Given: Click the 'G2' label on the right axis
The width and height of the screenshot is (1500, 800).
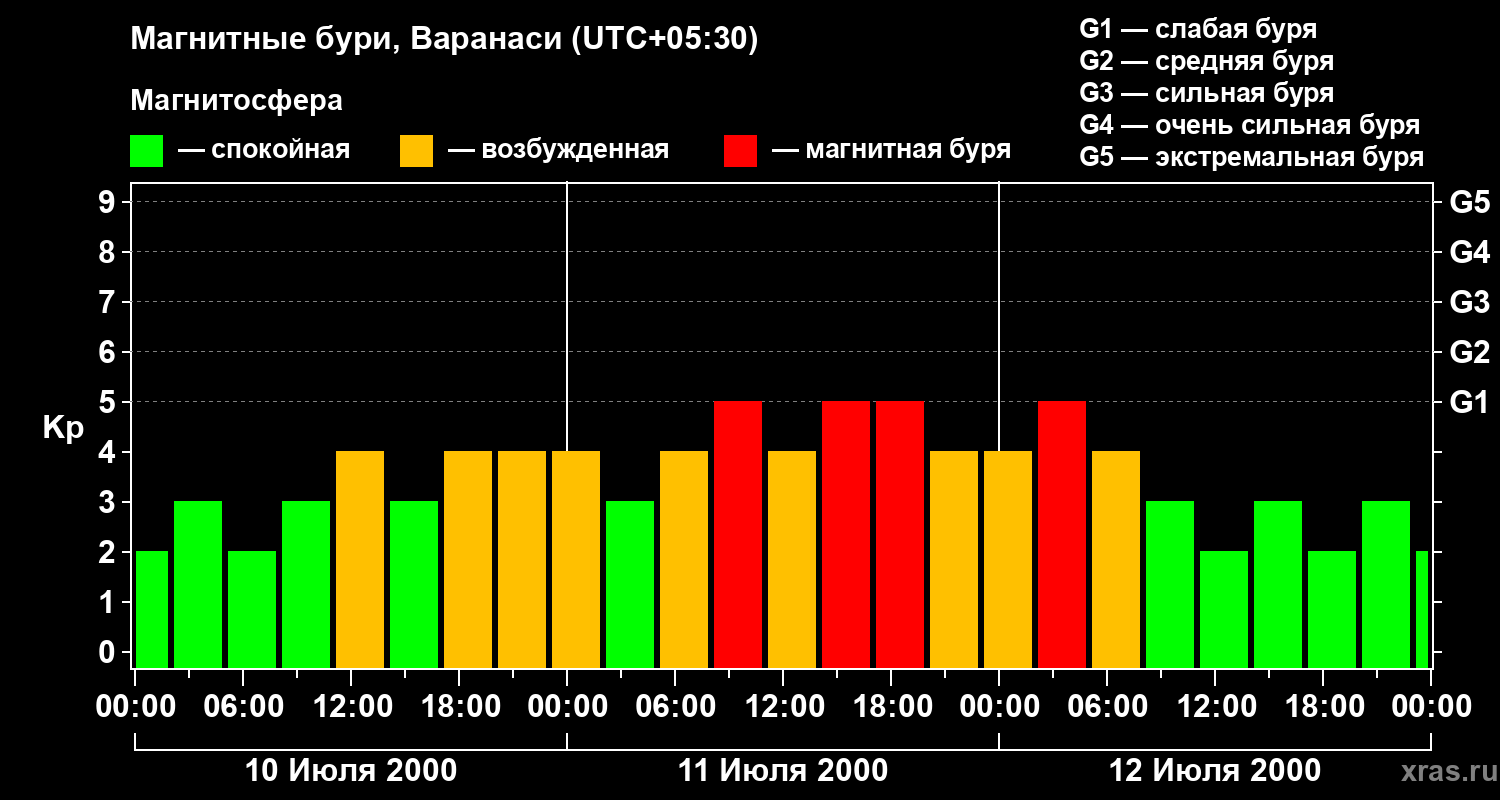Looking at the screenshot, I should (1469, 352).
